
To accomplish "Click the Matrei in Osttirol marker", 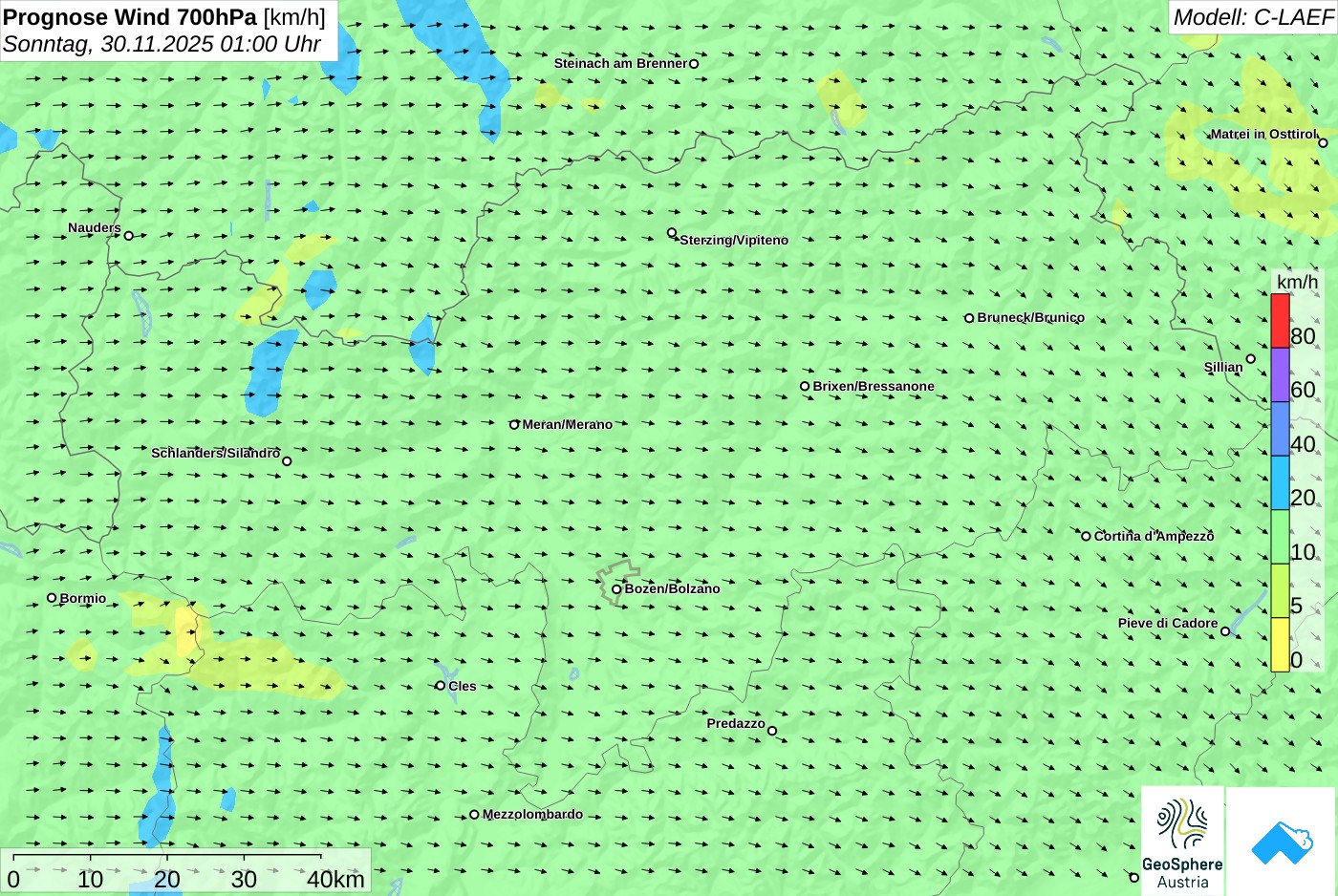I will click(x=1323, y=143).
